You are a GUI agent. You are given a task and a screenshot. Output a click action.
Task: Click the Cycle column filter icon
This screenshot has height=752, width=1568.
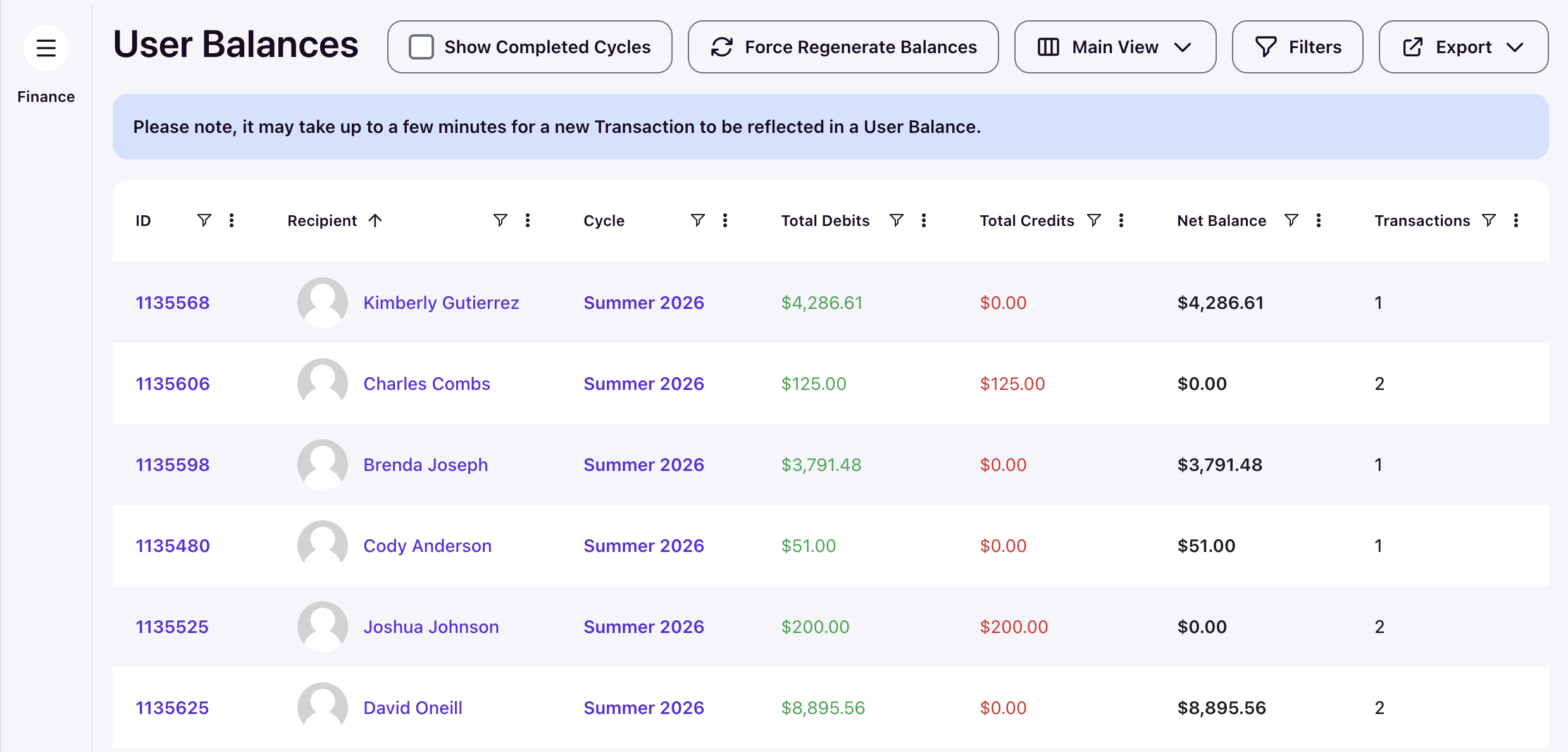(x=697, y=220)
